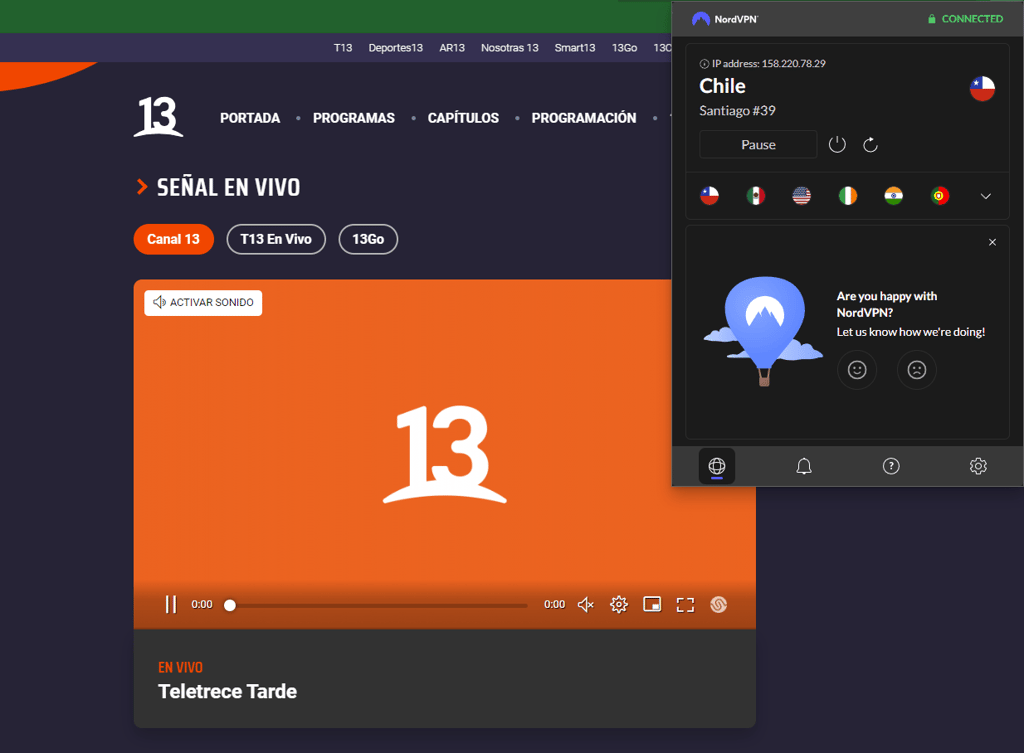Open video player settings gear
Viewport: 1024px width, 753px height.
(619, 605)
